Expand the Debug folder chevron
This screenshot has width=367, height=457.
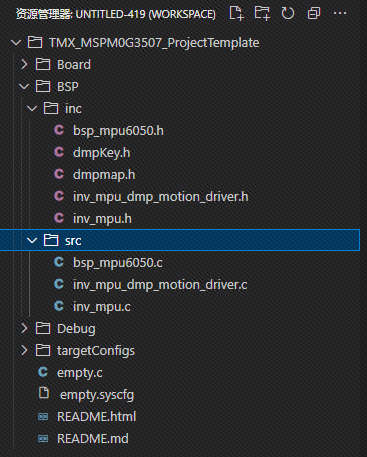(x=24, y=328)
